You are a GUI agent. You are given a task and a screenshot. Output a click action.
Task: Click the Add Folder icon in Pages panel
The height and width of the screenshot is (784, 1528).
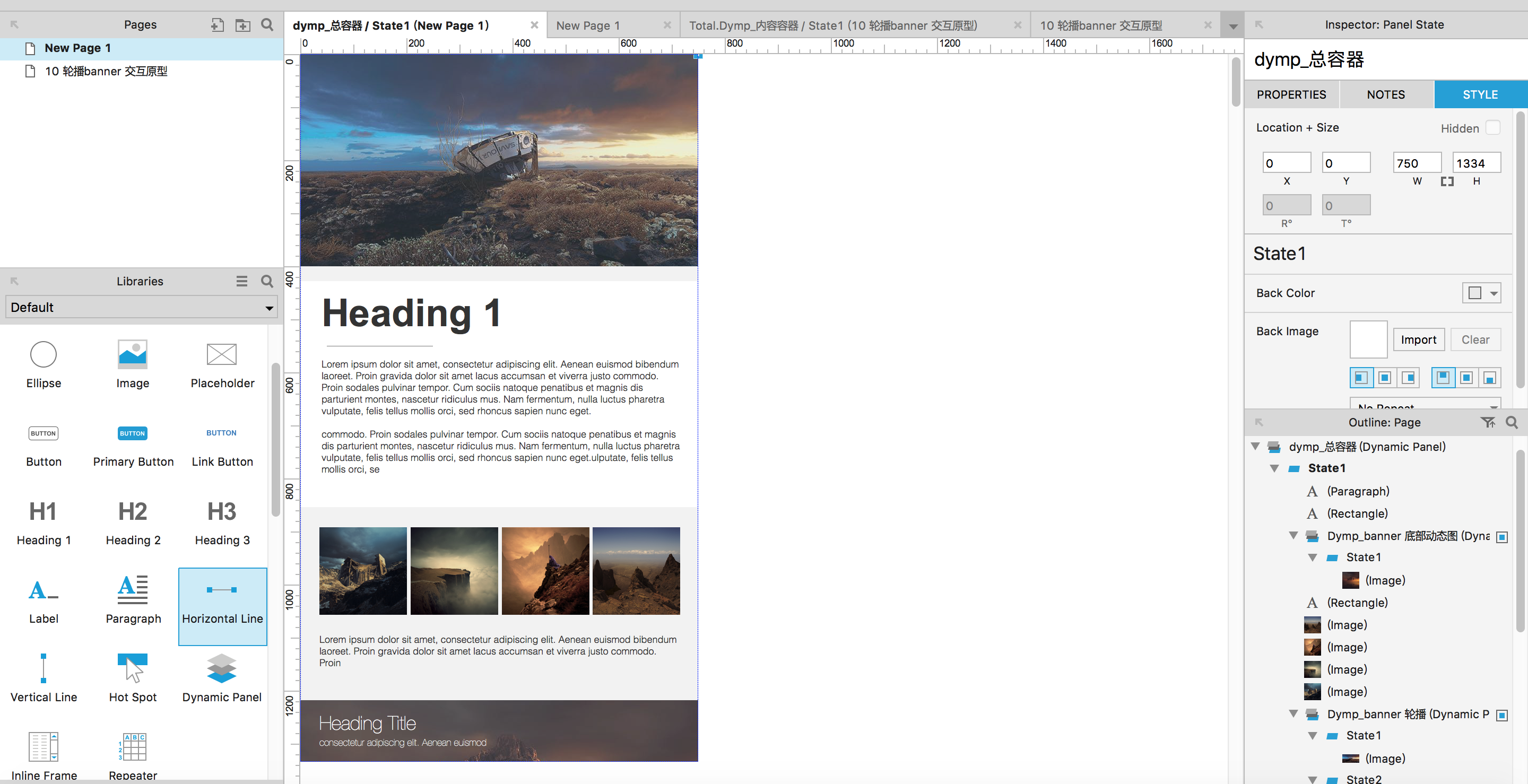[x=242, y=25]
